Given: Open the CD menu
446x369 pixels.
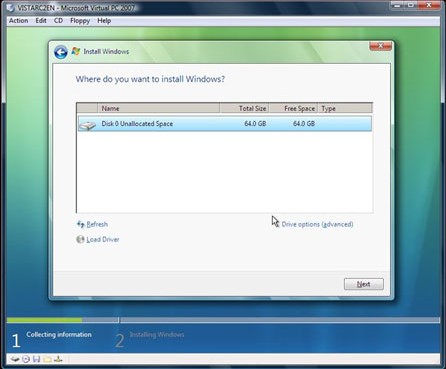Looking at the screenshot, I should point(58,21).
